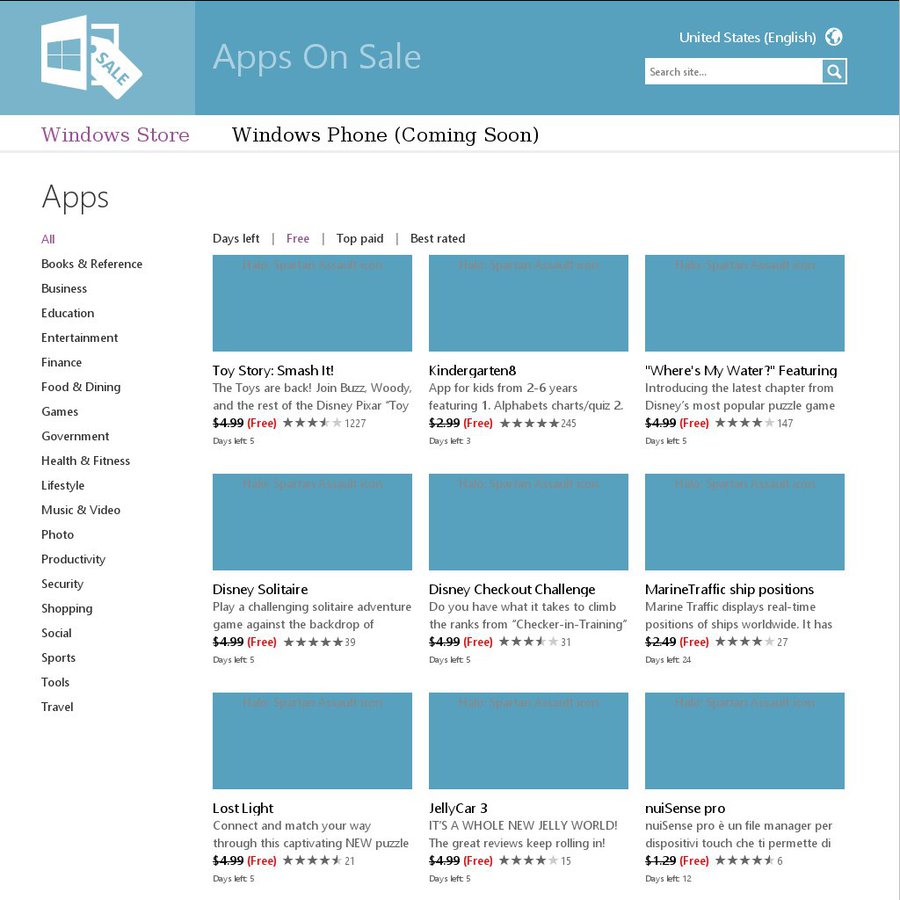Open the Where's My Water? thumbnail image
This screenshot has width=900, height=900.
click(x=744, y=303)
